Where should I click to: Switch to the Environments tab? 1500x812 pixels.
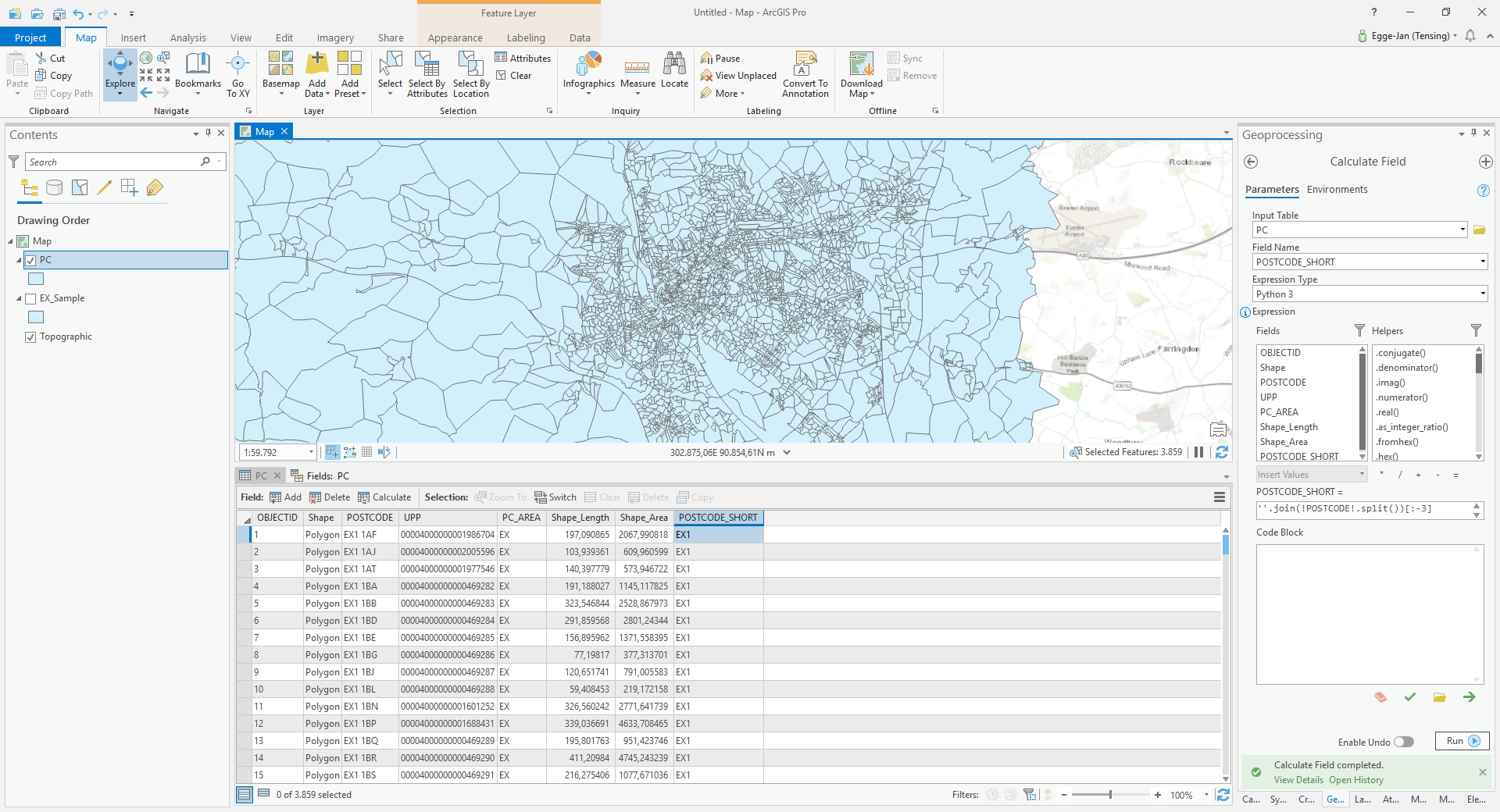point(1337,189)
